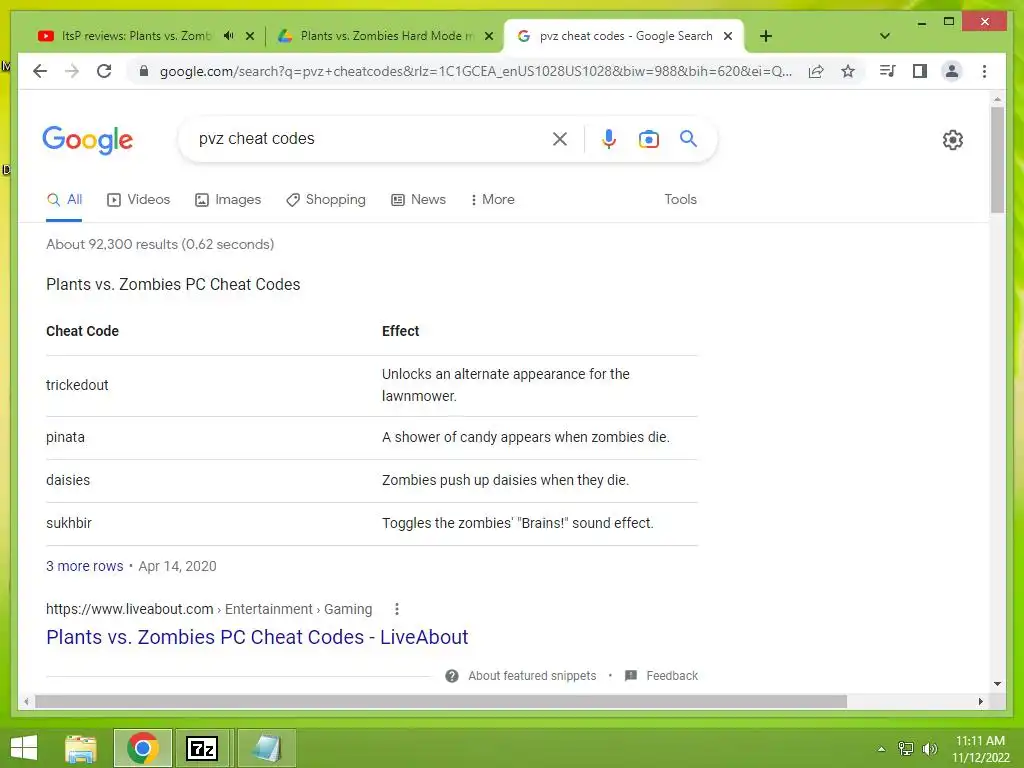Switch to Shopping results
Viewport: 1024px width, 768px height.
click(326, 200)
